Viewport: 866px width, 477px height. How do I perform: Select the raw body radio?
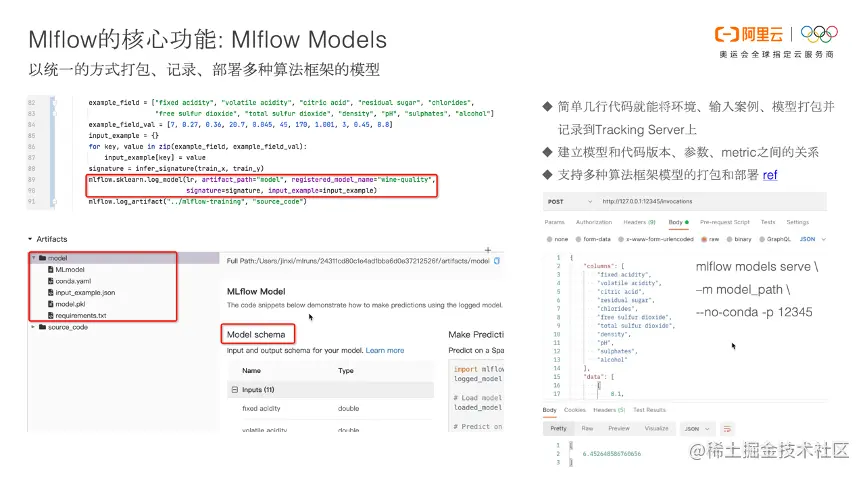pyautogui.click(x=704, y=239)
